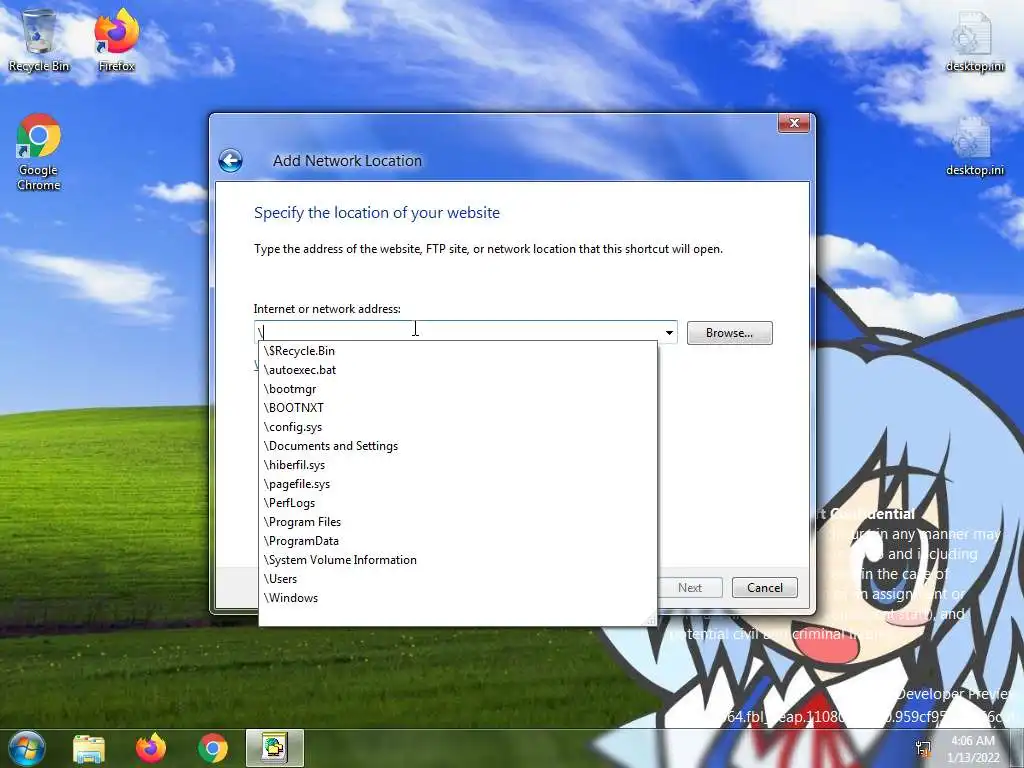Viewport: 1024px width, 768px height.
Task: Grab the autocomplete list resize grip
Action: [651, 620]
